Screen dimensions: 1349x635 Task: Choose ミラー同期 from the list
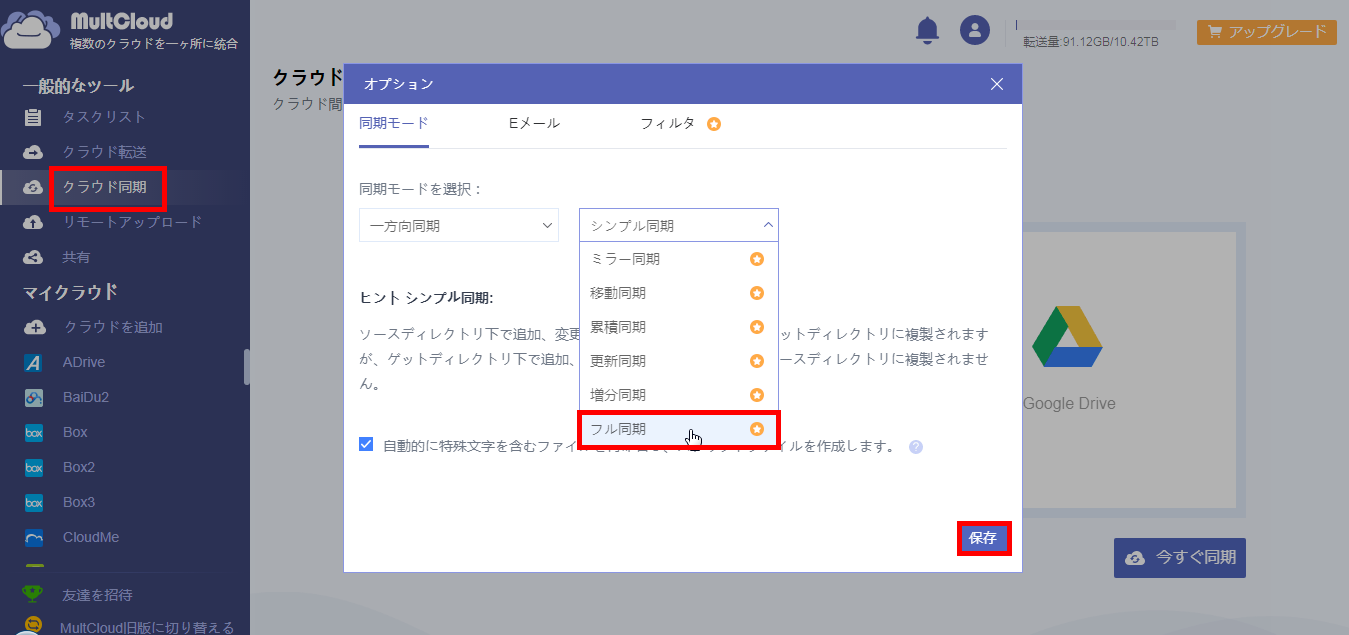coord(679,259)
